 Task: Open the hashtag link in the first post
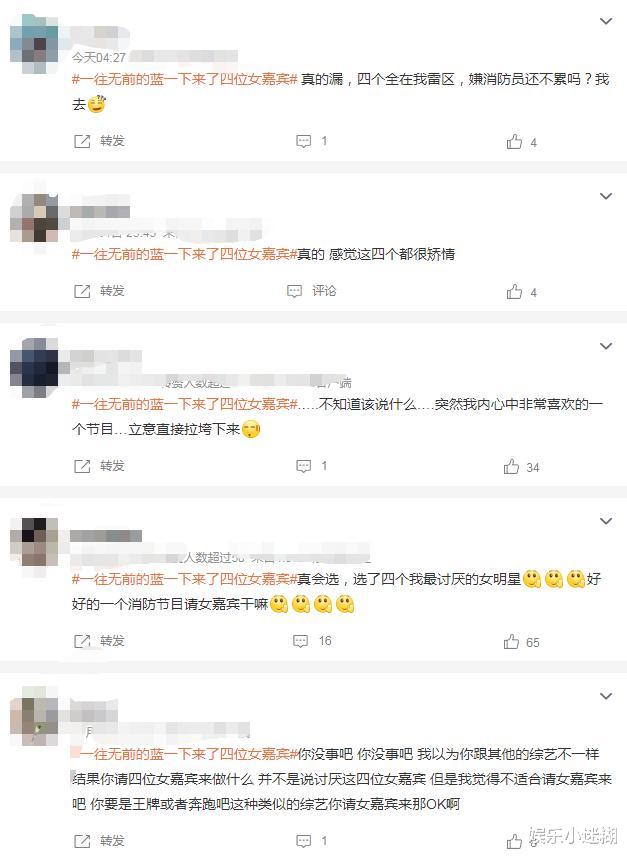point(184,79)
